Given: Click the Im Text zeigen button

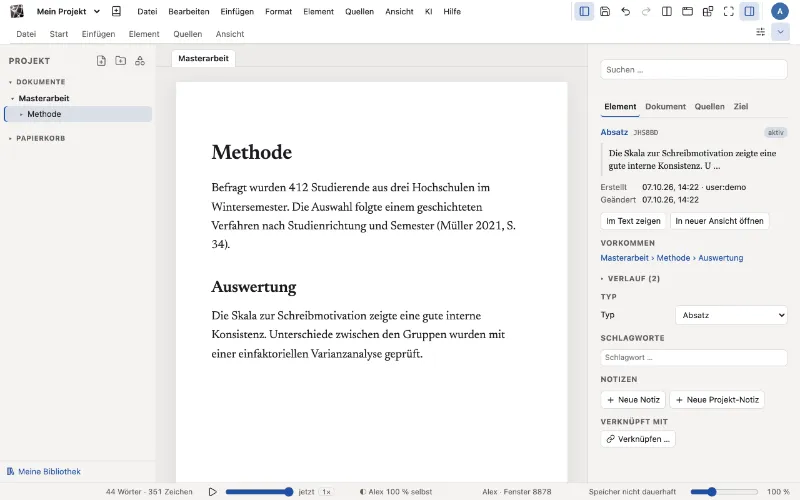Looking at the screenshot, I should (633, 221).
